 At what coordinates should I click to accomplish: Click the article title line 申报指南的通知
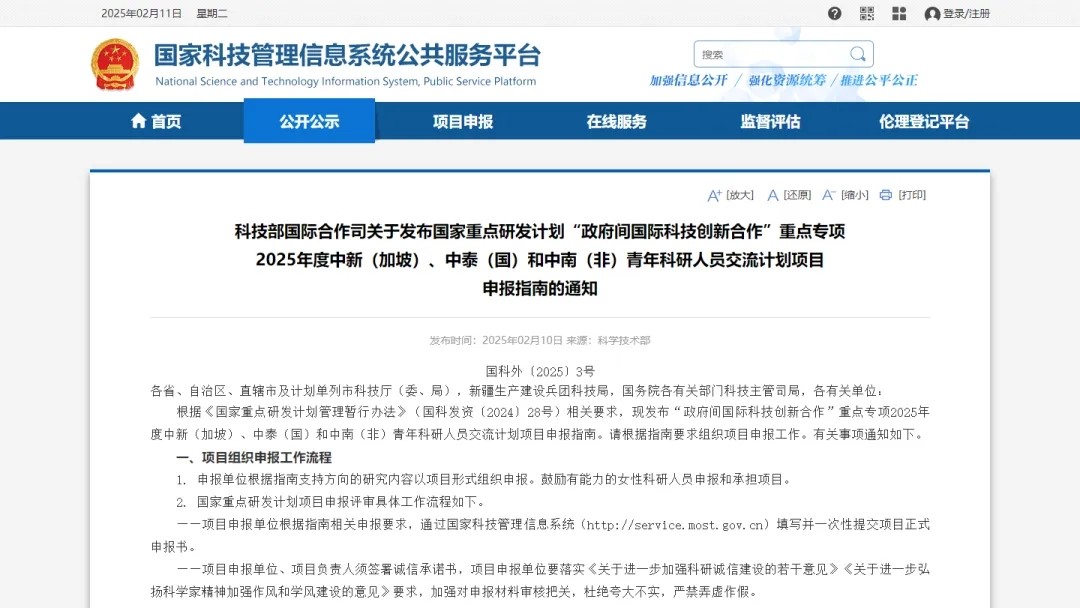pos(540,289)
